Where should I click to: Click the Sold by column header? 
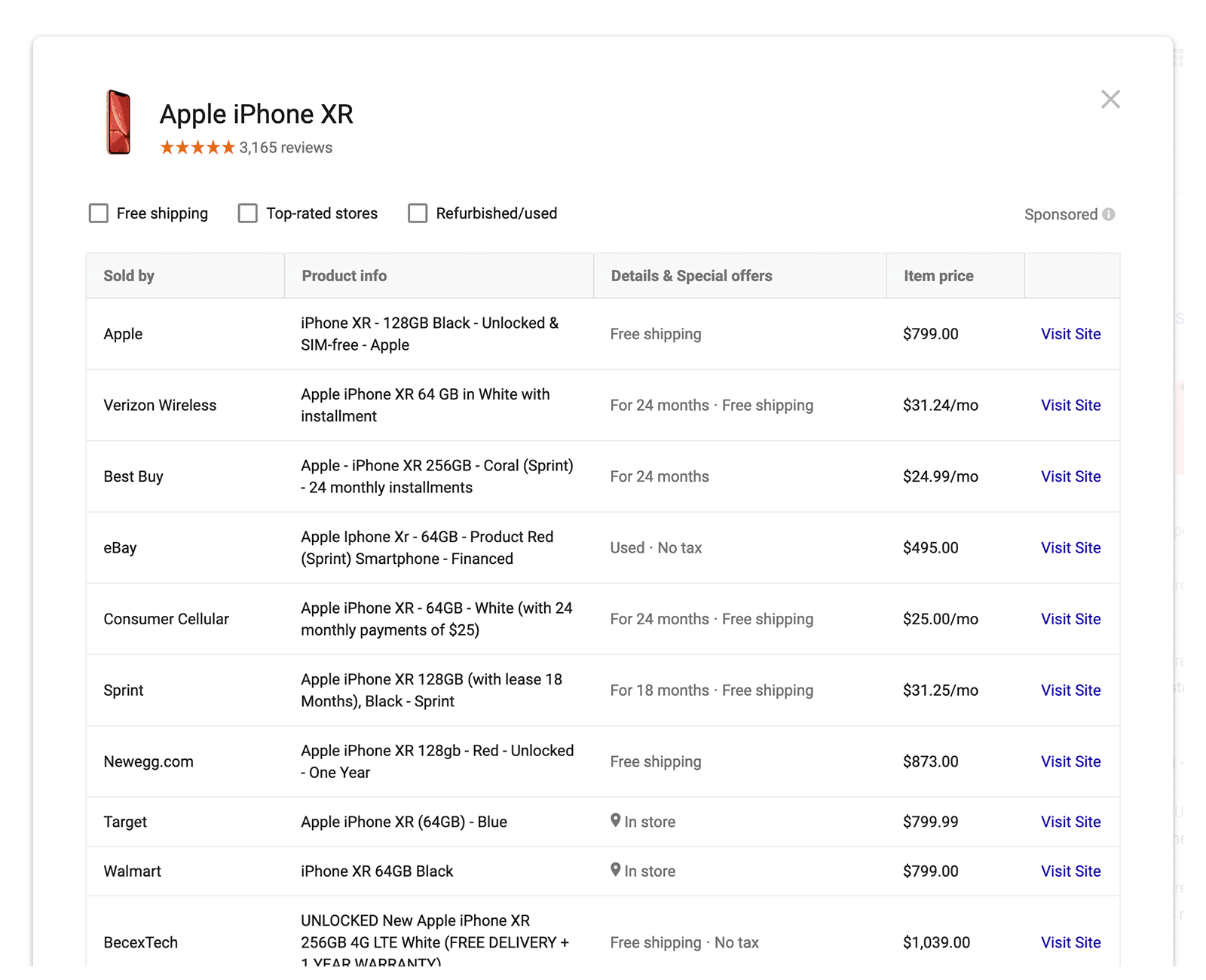point(129,276)
